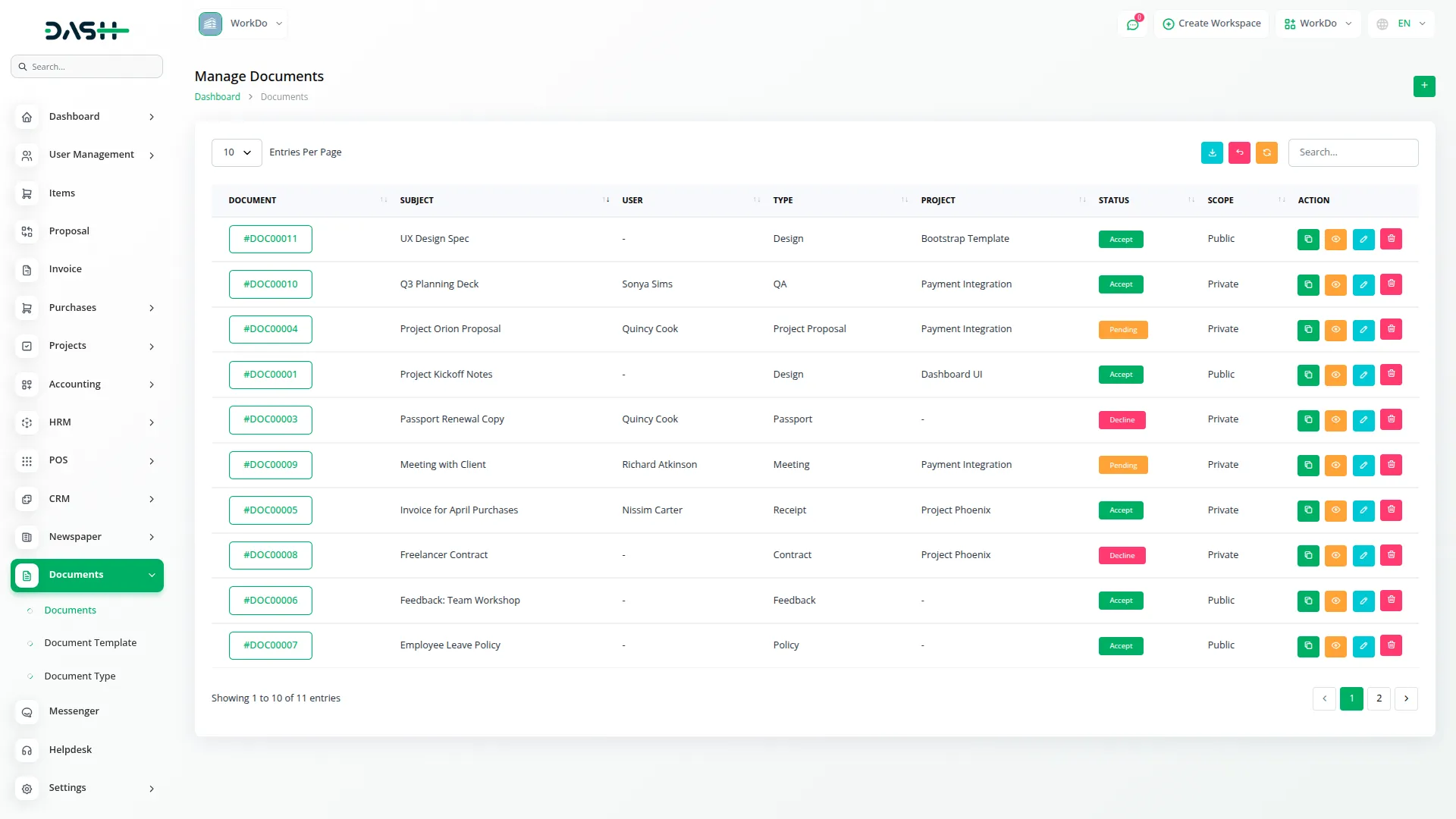The height and width of the screenshot is (819, 1456).
Task: Duplicate document #DOC00011 using the copy icon
Action: click(1307, 239)
